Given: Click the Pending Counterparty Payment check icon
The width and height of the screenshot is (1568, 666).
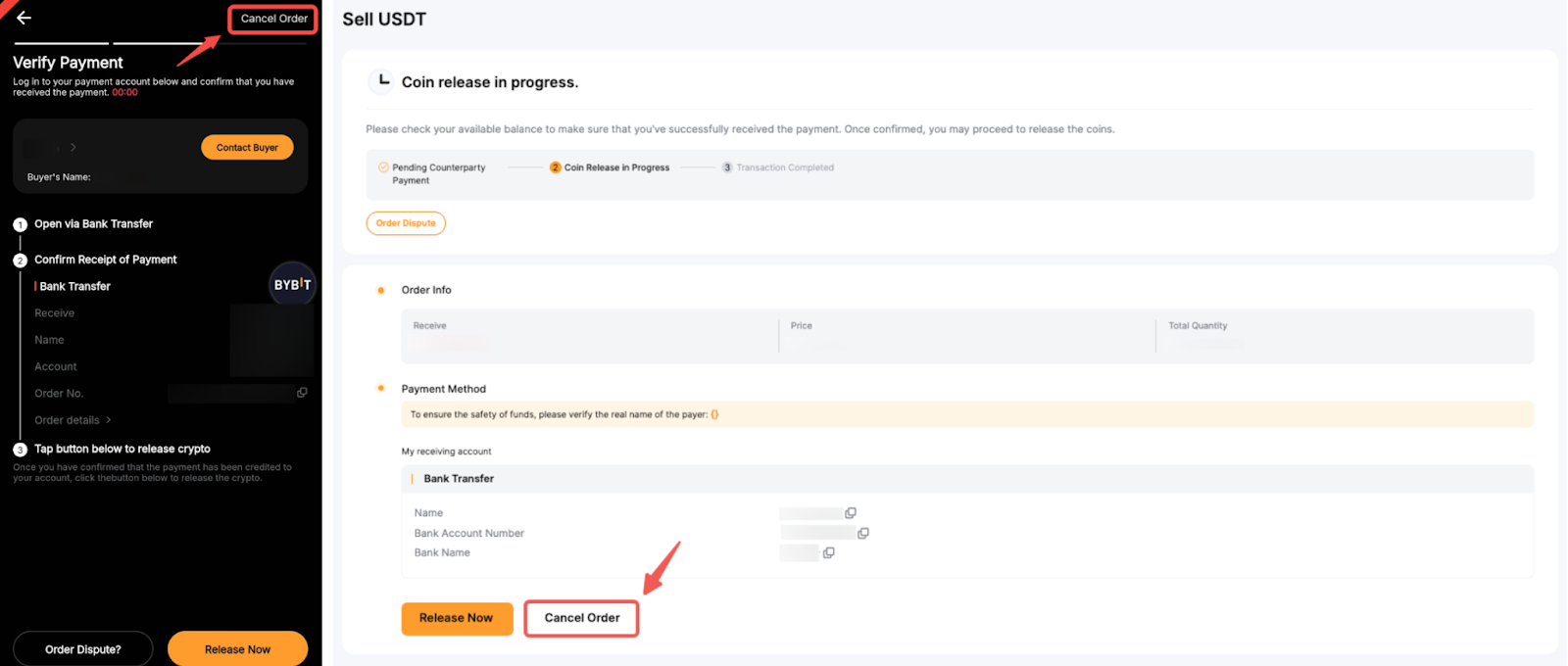Looking at the screenshot, I should 383,167.
